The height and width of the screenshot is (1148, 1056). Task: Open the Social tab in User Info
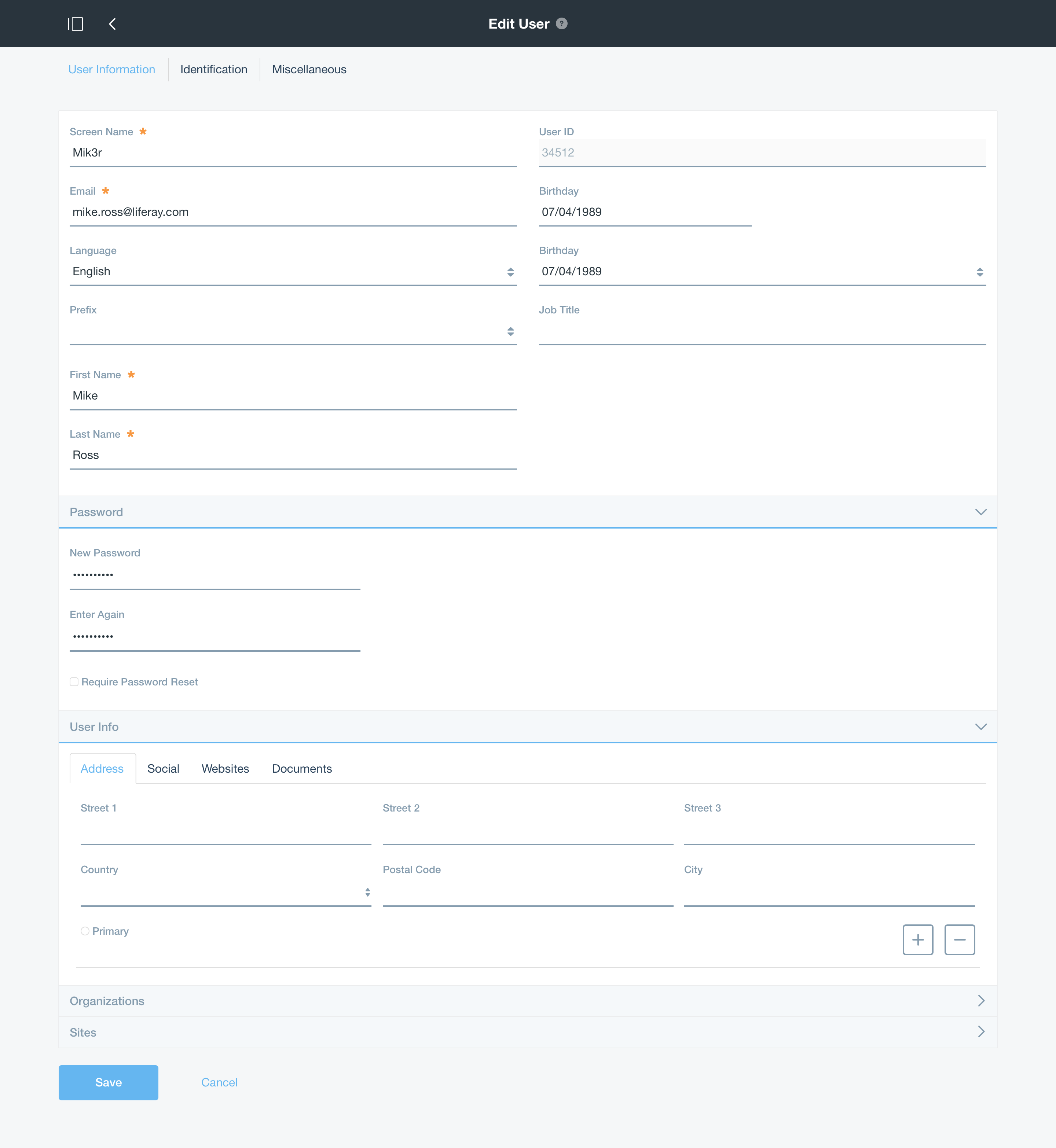click(x=163, y=768)
